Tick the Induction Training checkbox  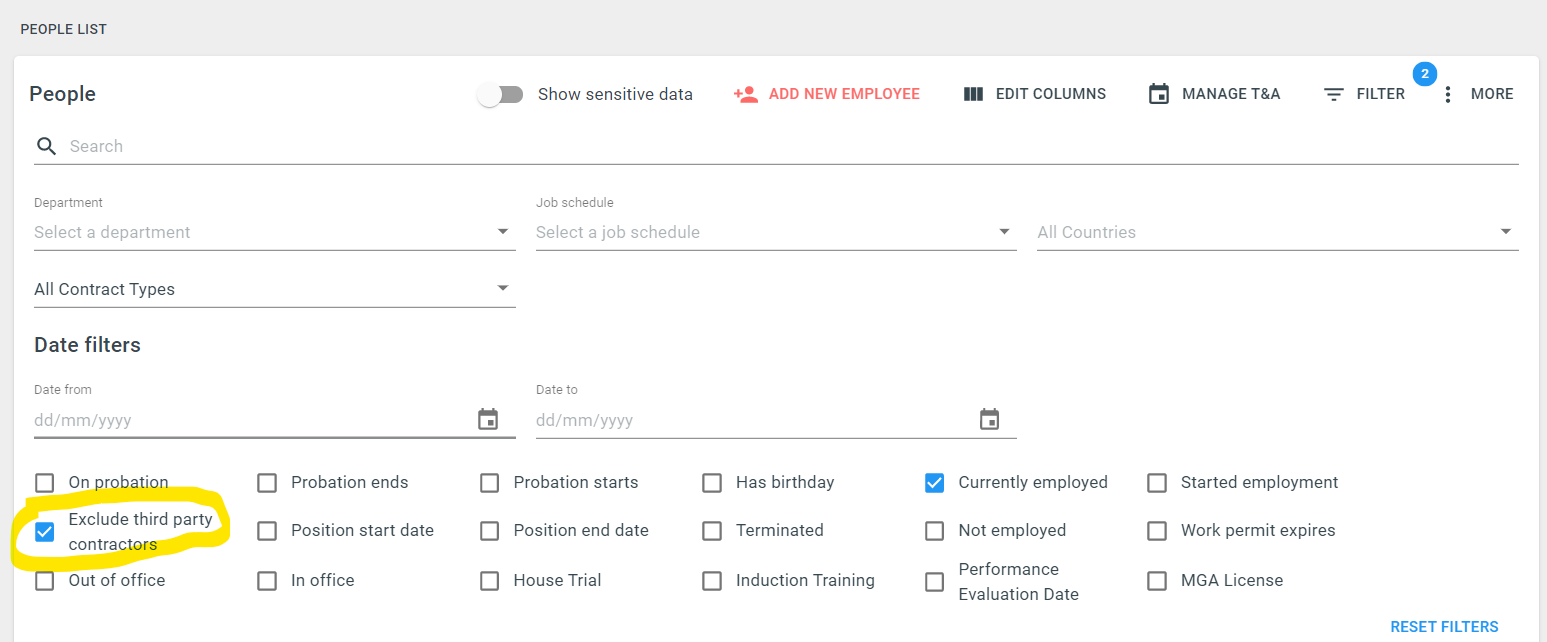pos(712,581)
